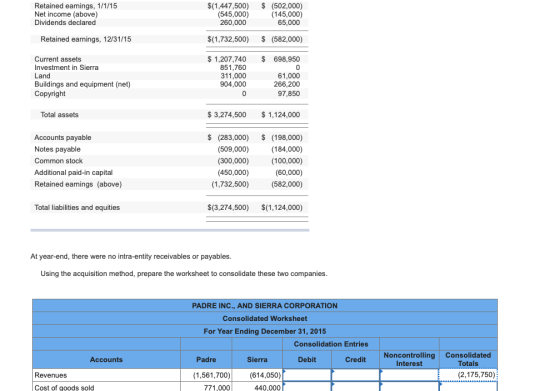
Task: Select total value $(1,124,000)
Action: [282, 207]
